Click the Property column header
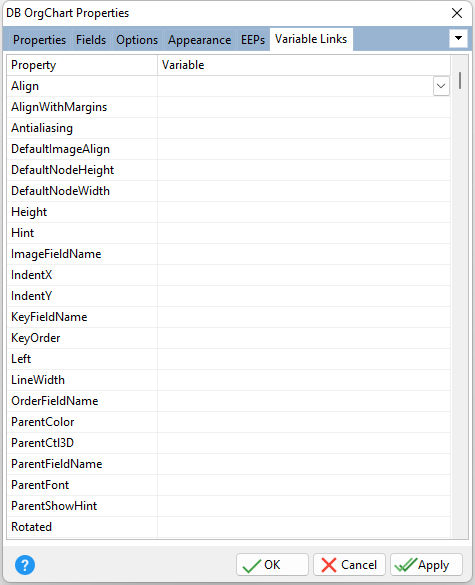This screenshot has height=585, width=475. [x=82, y=65]
